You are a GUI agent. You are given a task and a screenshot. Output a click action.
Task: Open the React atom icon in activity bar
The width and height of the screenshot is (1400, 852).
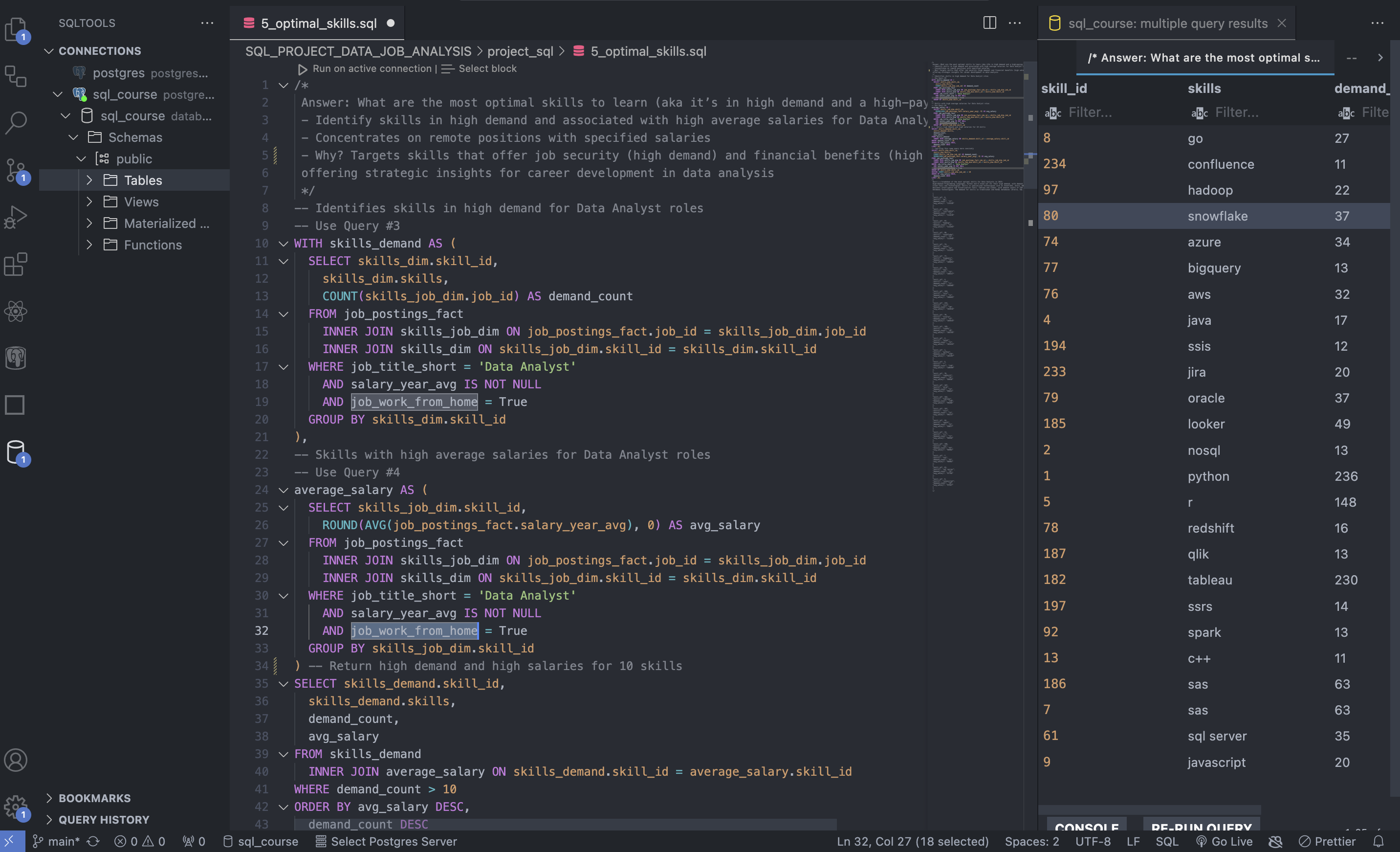point(16,311)
